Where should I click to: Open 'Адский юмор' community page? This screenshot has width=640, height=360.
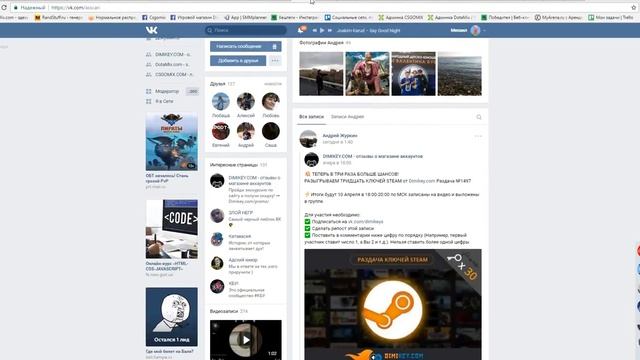tap(243, 260)
